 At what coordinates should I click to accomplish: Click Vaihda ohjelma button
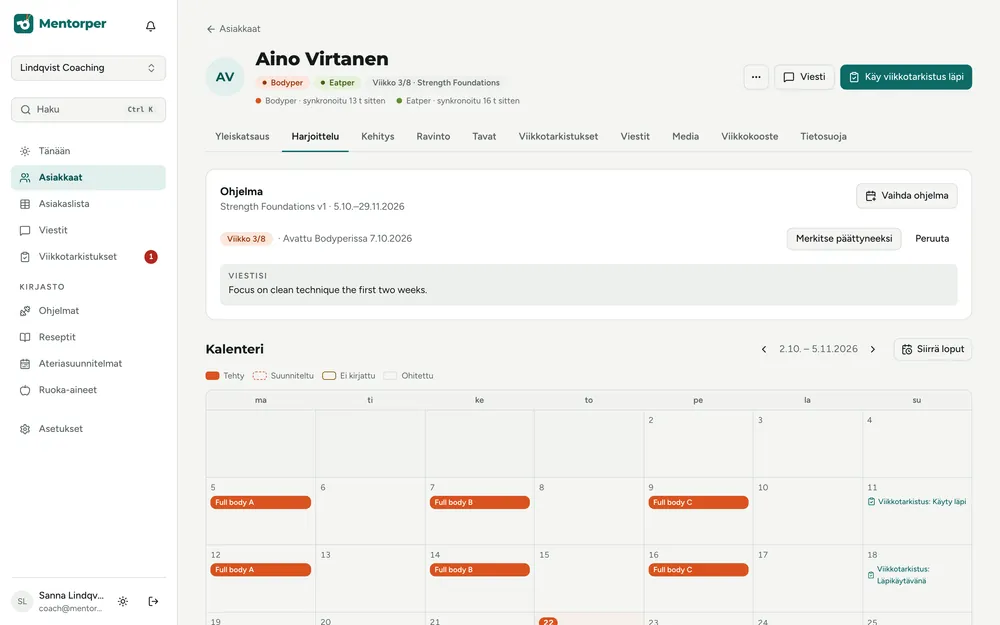coord(906,196)
